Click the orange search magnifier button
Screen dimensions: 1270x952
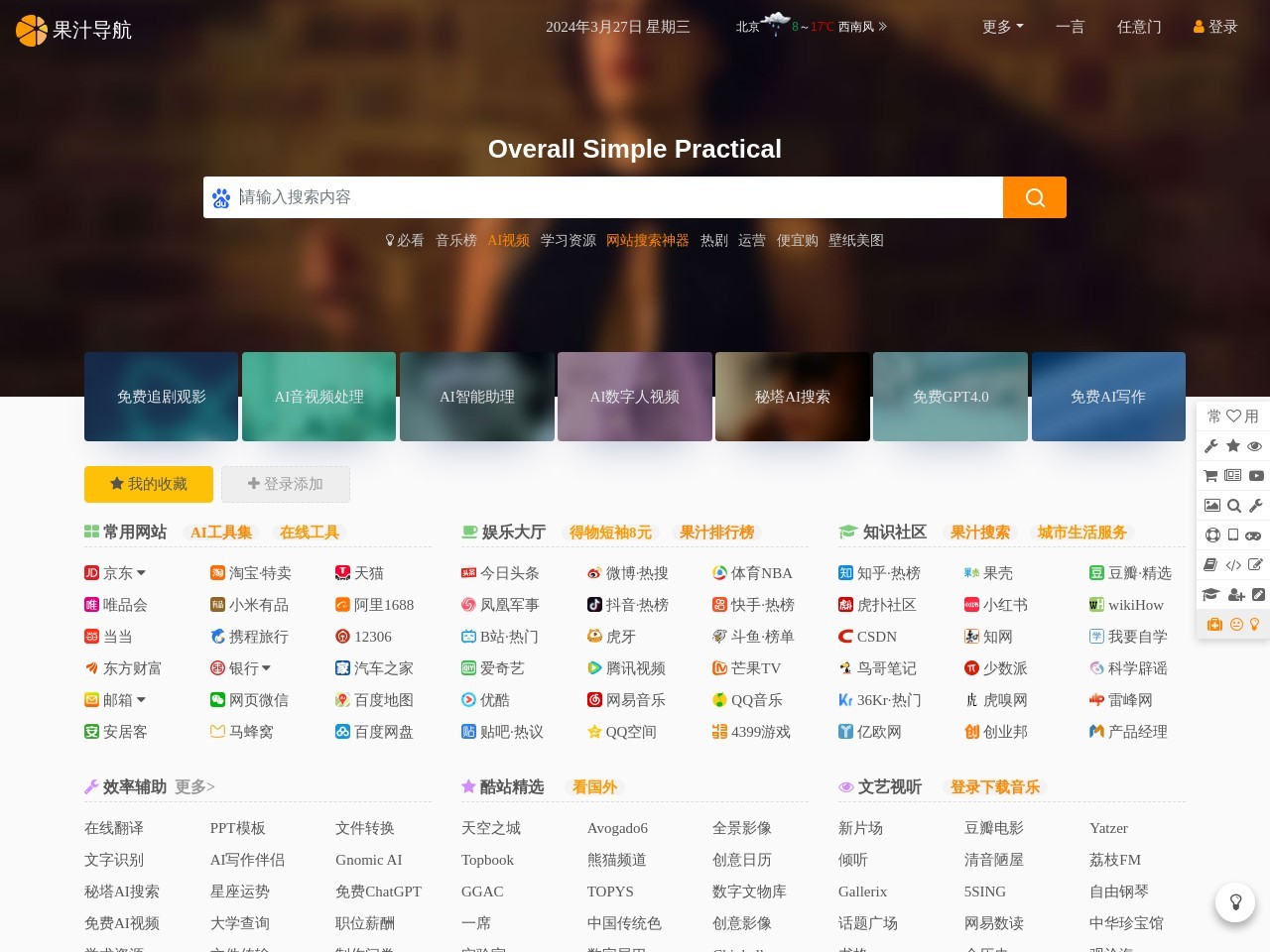[x=1035, y=197]
